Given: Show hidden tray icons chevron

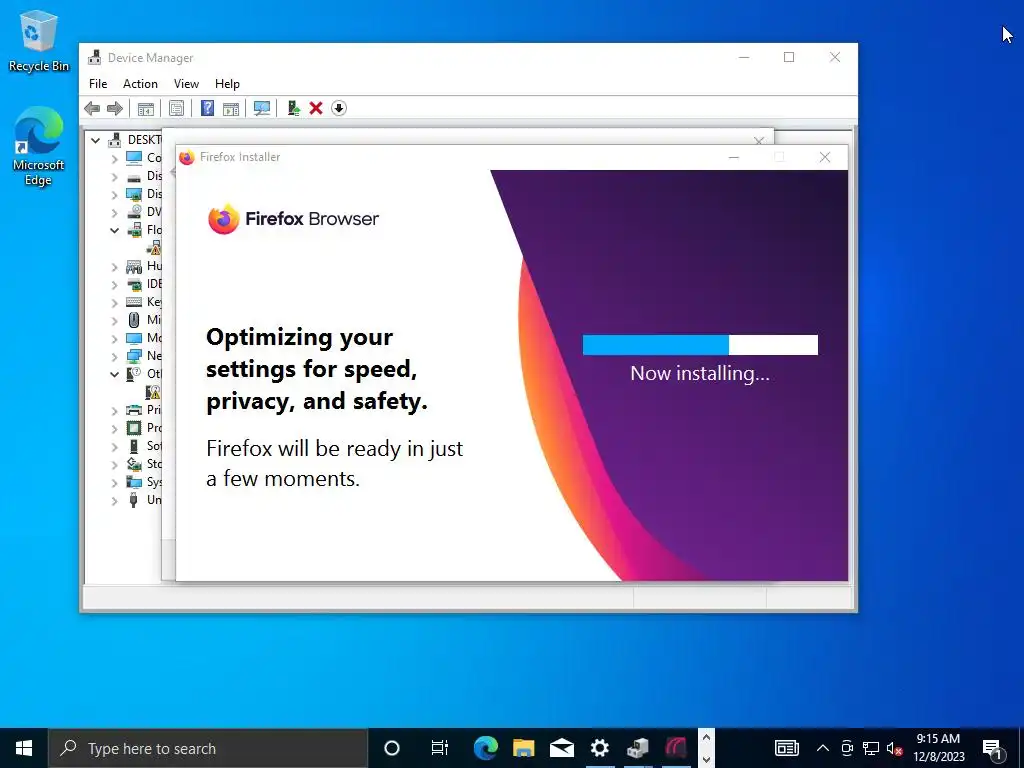Looking at the screenshot, I should tap(823, 748).
